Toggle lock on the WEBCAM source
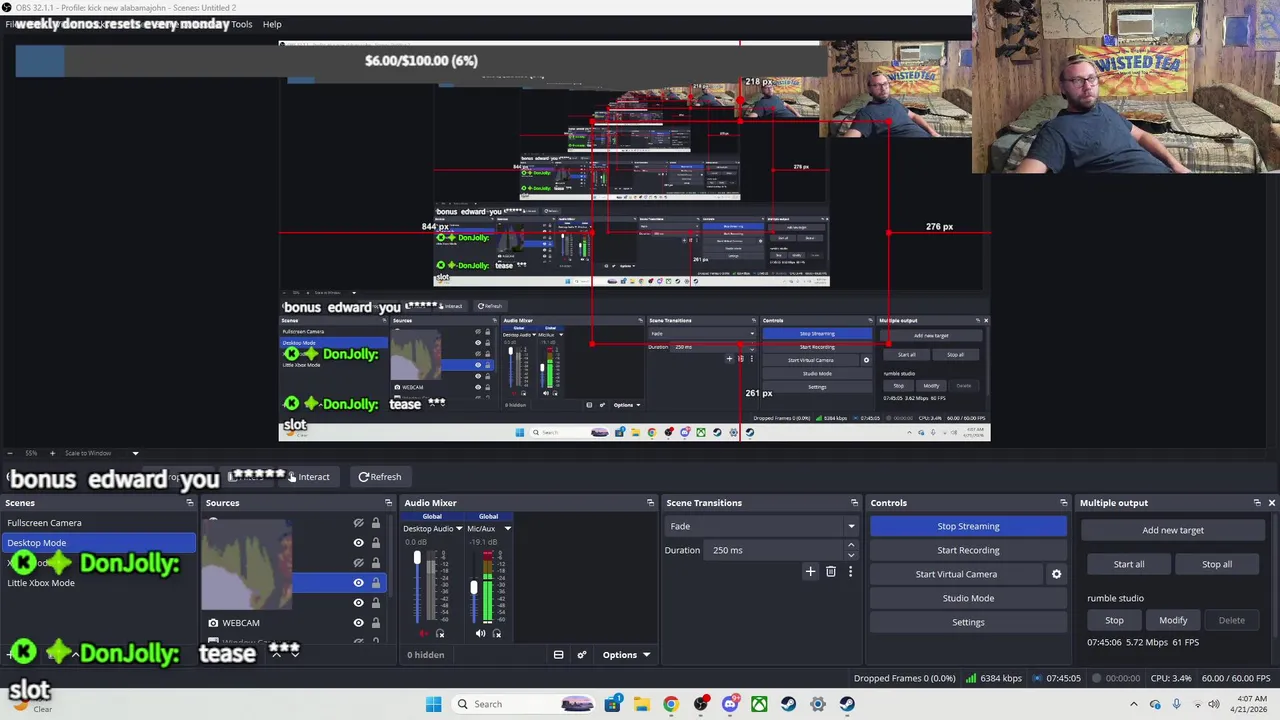 (x=376, y=623)
